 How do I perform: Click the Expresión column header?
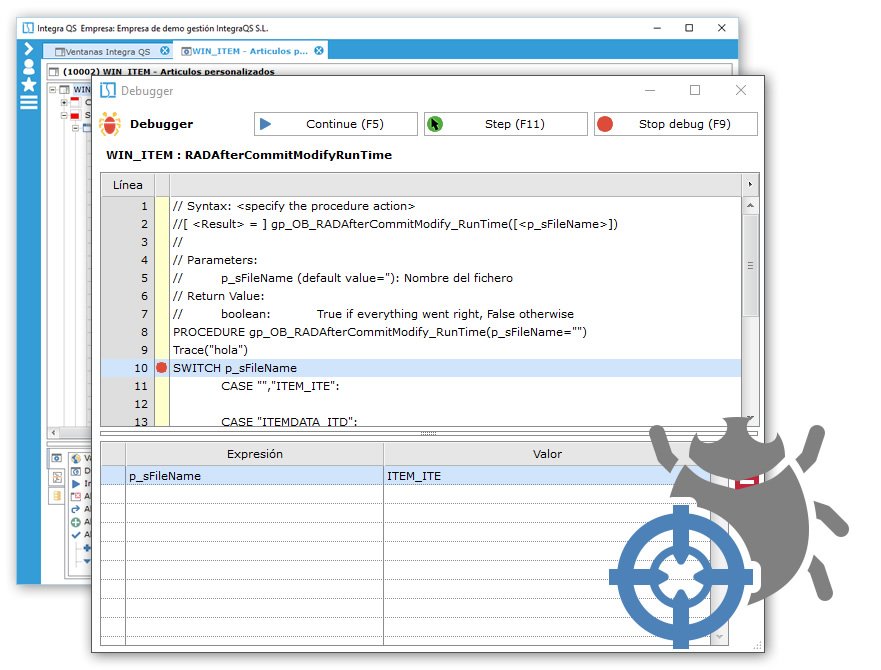(255, 454)
